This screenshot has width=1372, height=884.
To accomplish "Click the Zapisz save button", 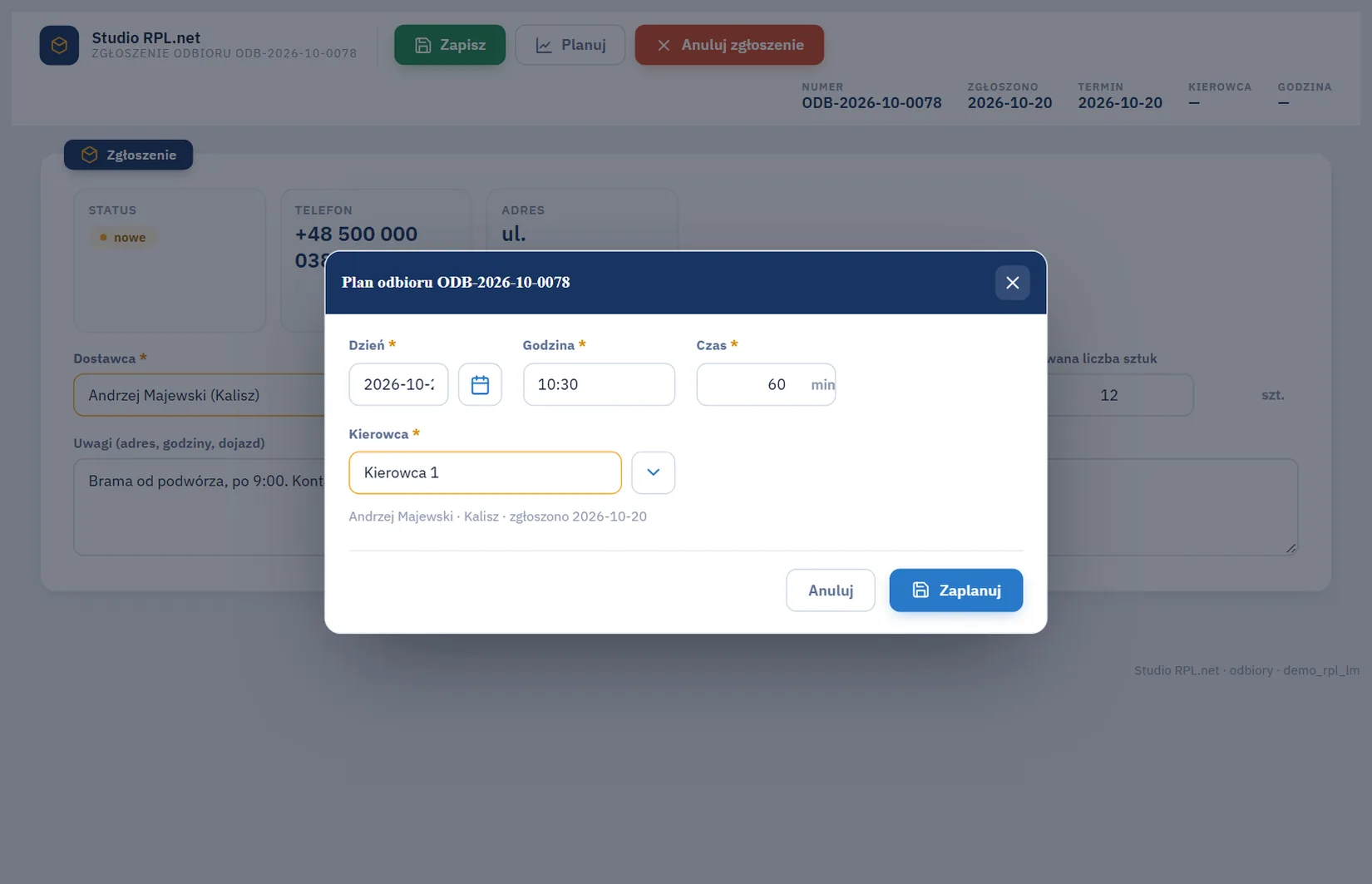I will click(450, 45).
